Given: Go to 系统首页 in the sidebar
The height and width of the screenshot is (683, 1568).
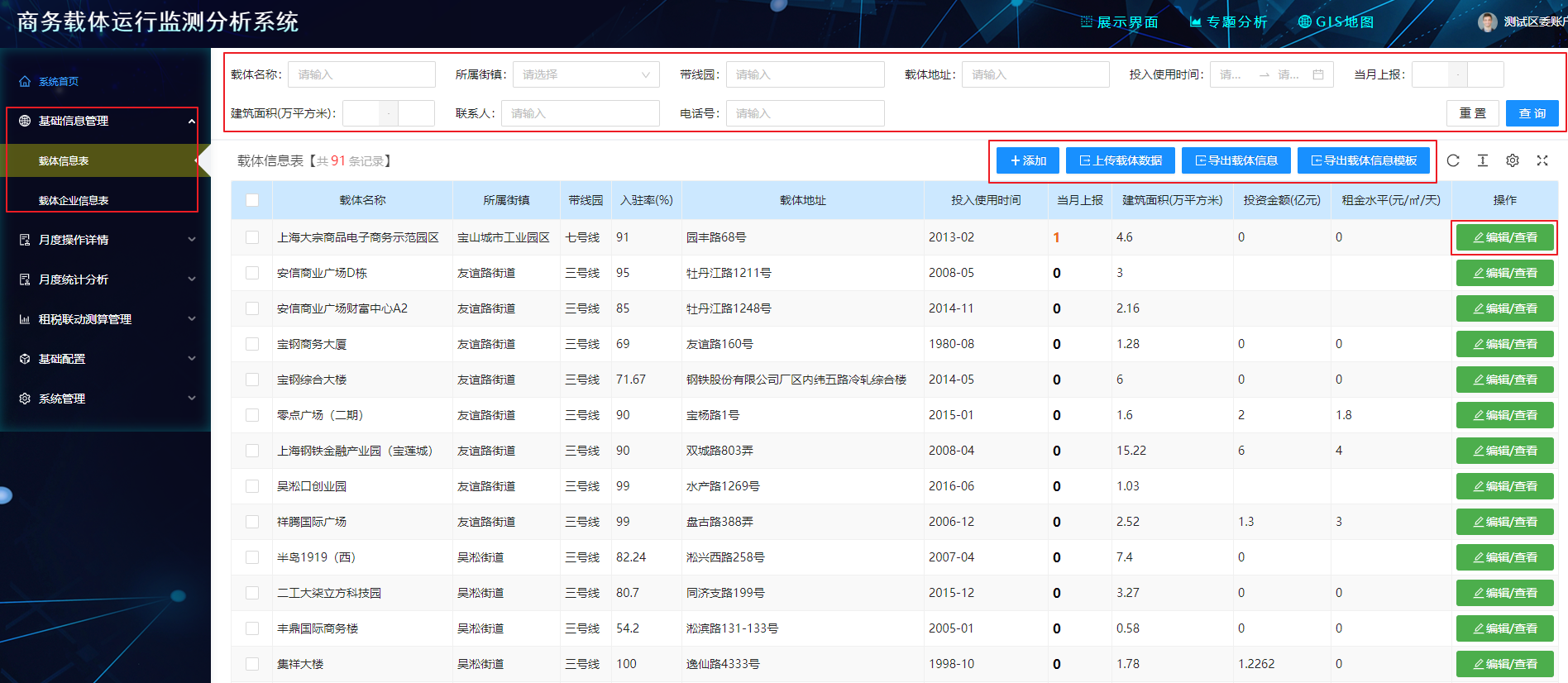Looking at the screenshot, I should [x=58, y=81].
